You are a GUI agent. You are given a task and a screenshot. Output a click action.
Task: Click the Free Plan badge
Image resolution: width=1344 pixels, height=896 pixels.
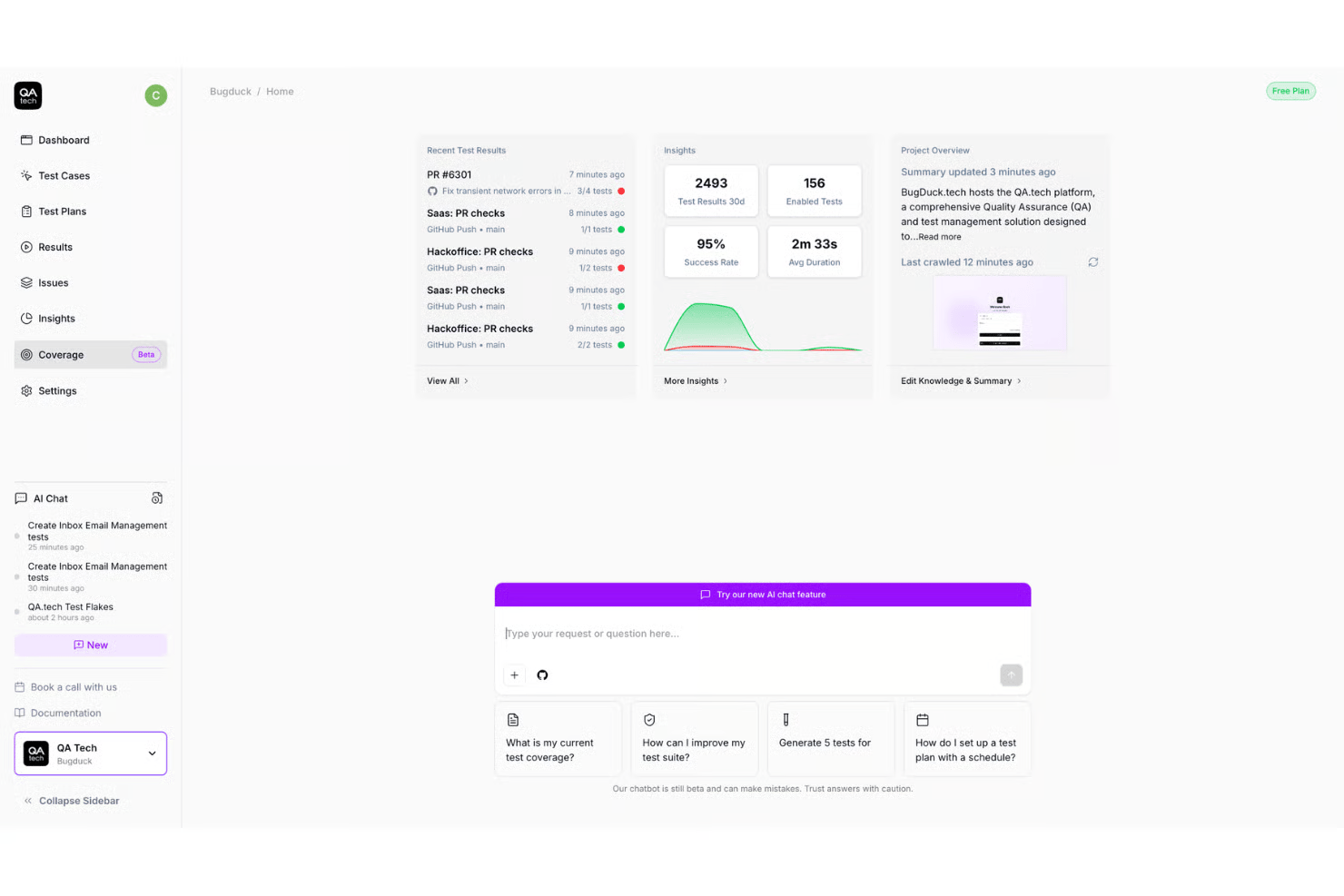pyautogui.click(x=1290, y=91)
